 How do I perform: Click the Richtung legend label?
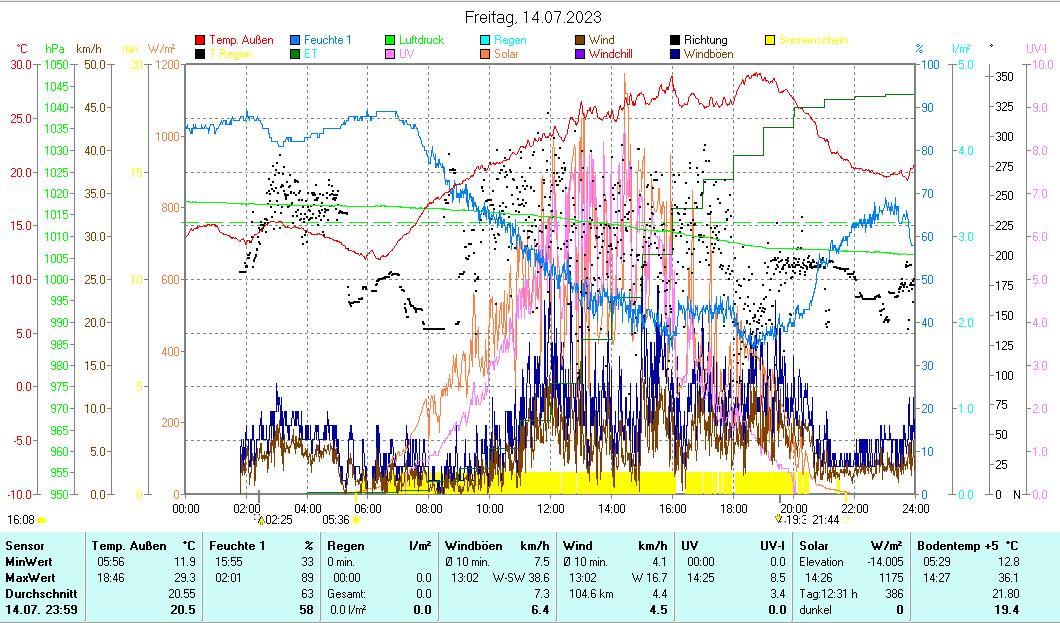(706, 40)
